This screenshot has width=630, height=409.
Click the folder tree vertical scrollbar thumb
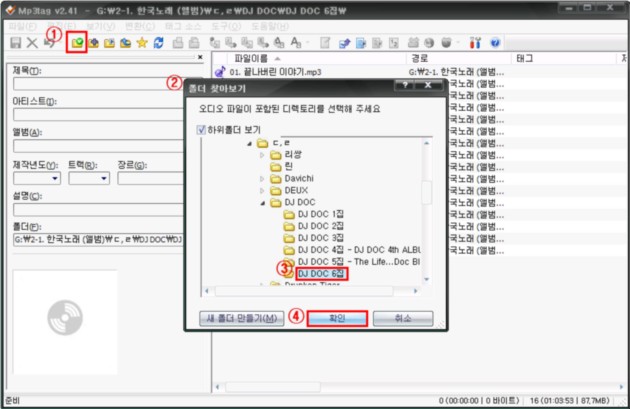(x=427, y=192)
